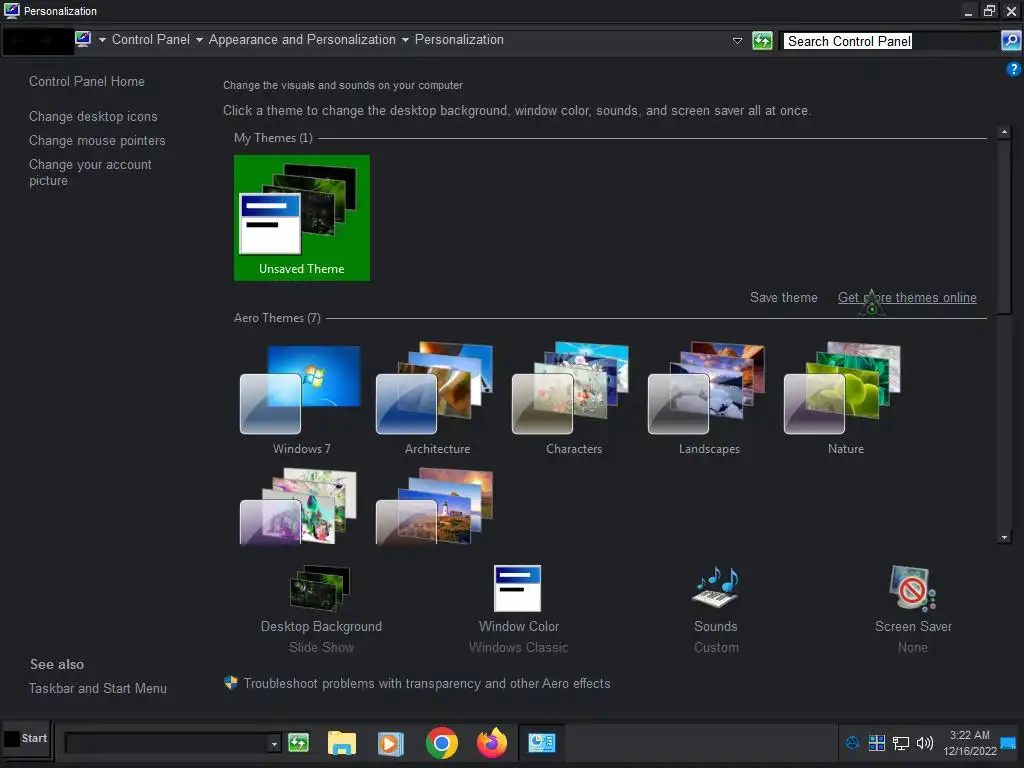The image size is (1024, 768).
Task: Click the Start button
Action: 27,739
